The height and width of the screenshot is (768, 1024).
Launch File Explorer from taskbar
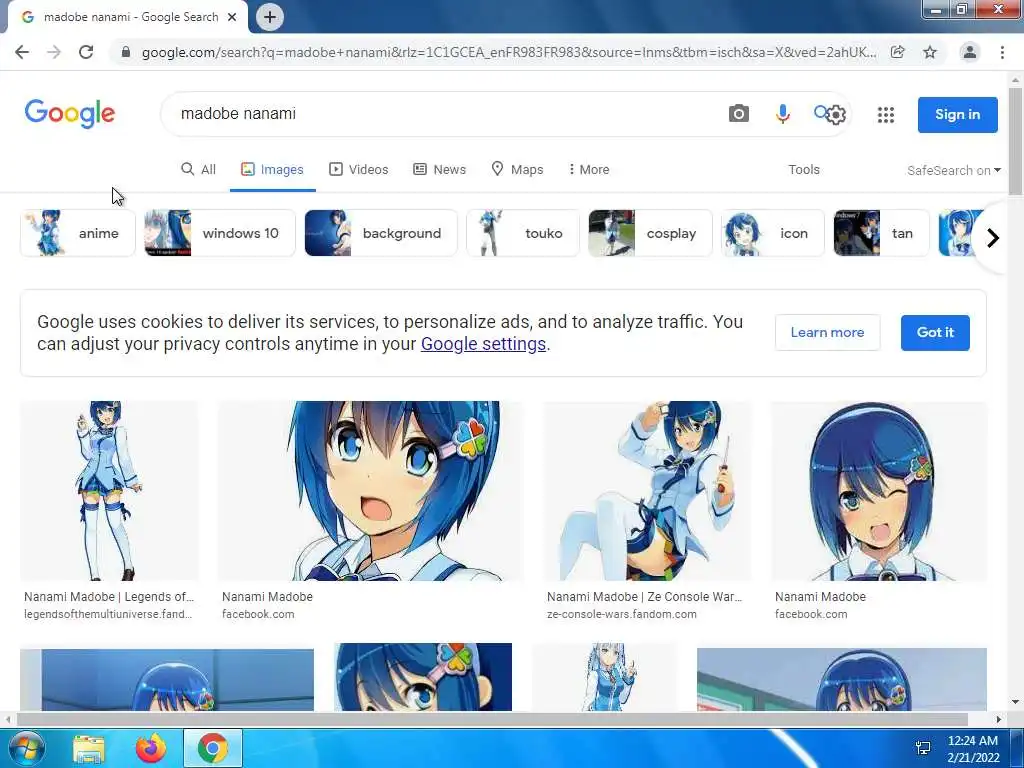click(x=89, y=748)
